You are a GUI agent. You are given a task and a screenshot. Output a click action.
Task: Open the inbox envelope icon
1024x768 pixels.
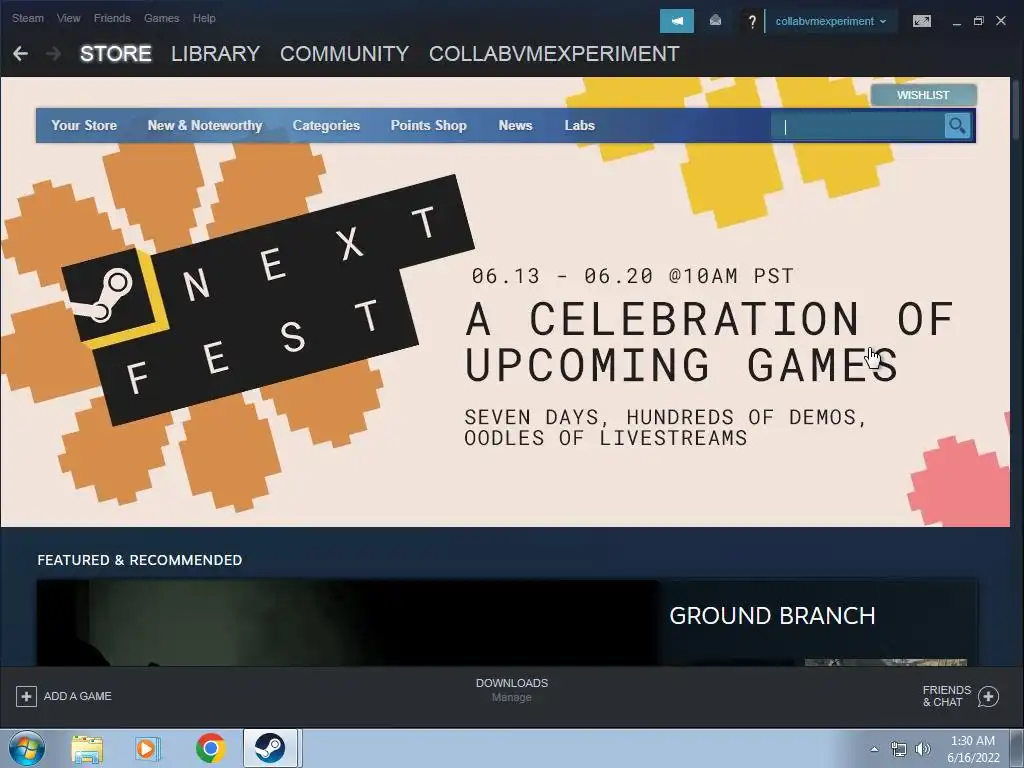tap(715, 21)
